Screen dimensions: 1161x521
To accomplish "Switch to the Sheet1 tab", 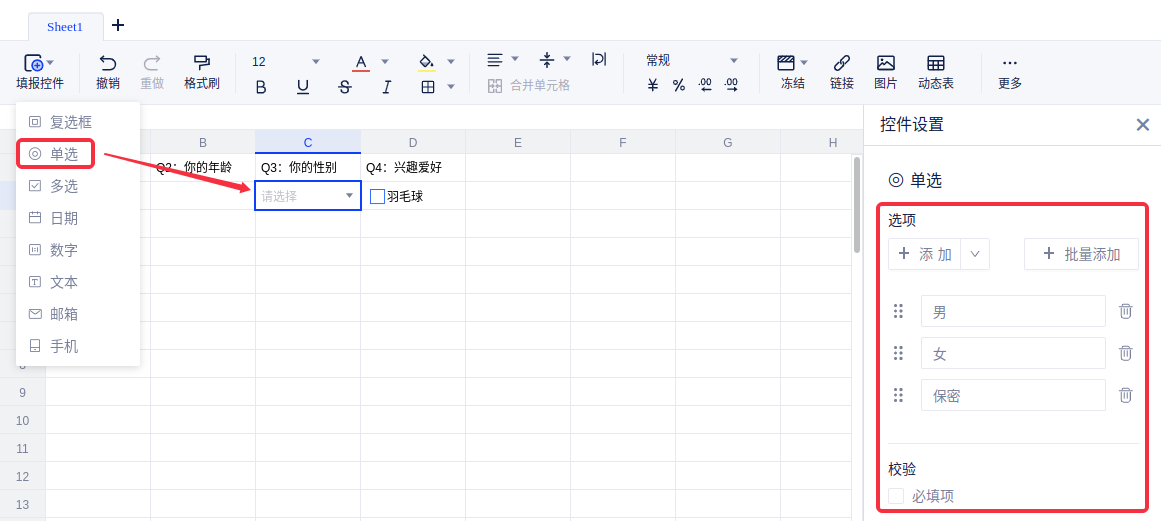I will click(x=65, y=26).
